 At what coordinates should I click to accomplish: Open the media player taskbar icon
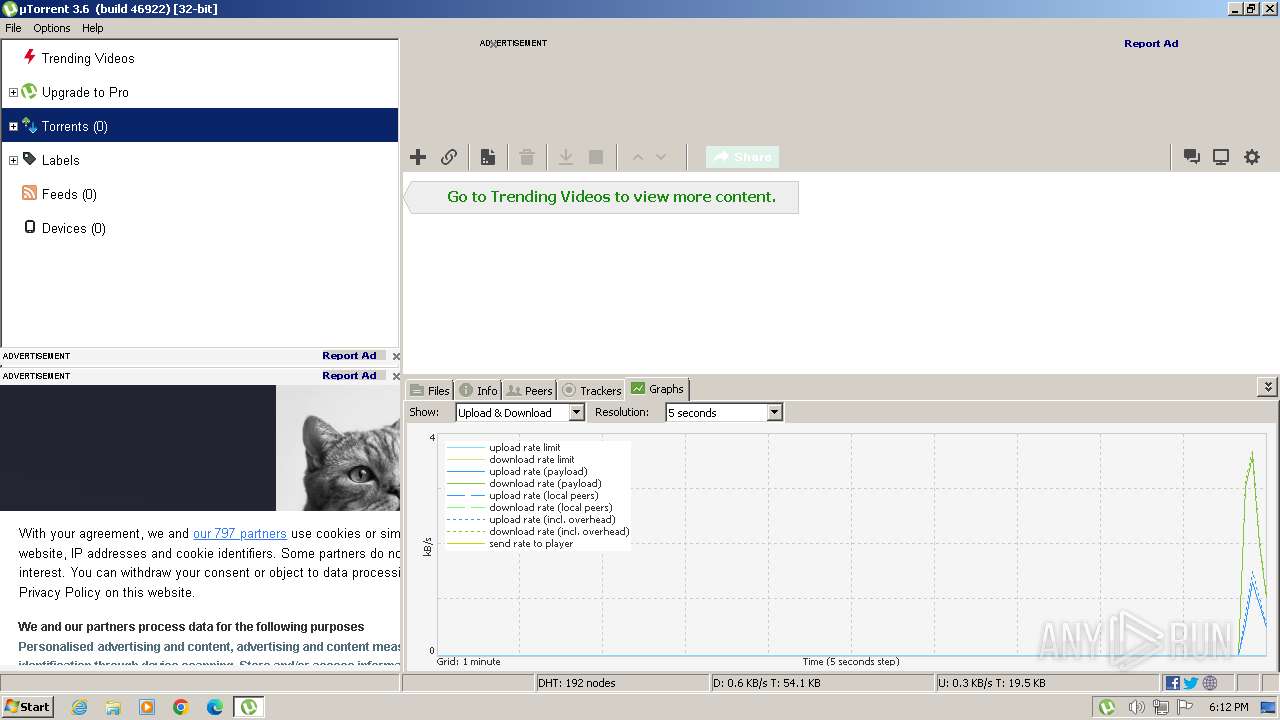pos(147,707)
